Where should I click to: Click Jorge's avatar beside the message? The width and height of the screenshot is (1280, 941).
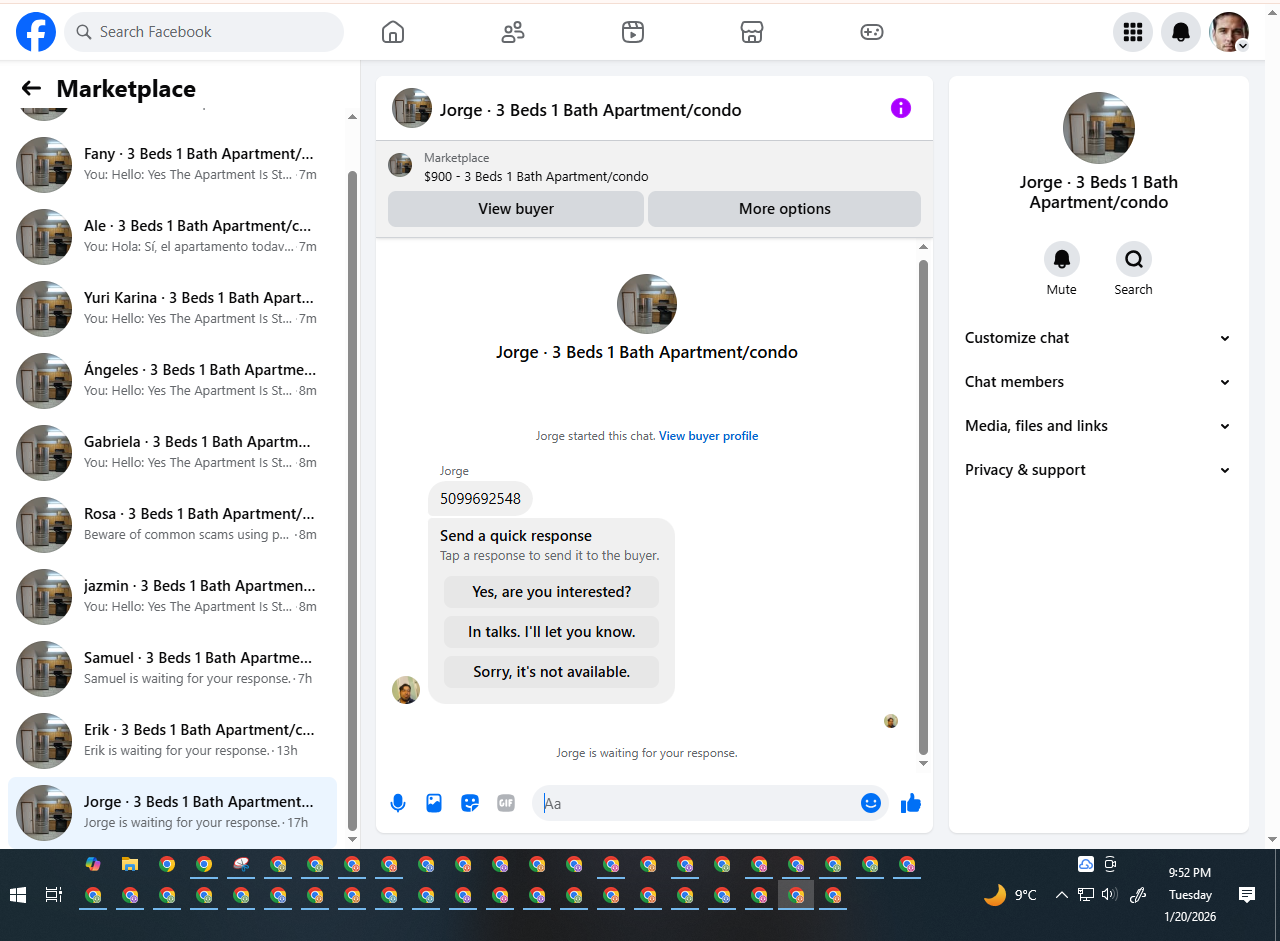pyautogui.click(x=406, y=690)
